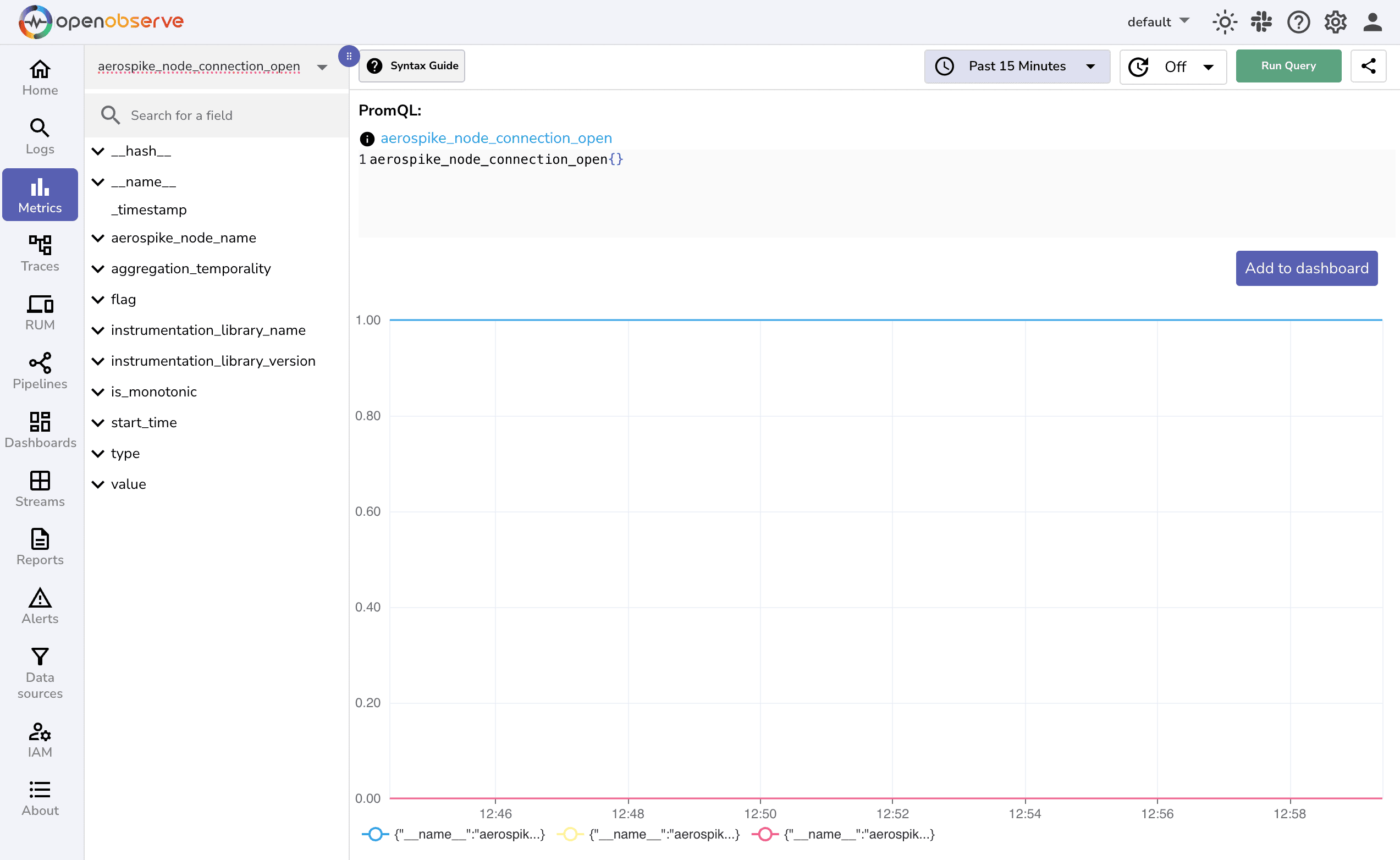The height and width of the screenshot is (860, 1400).
Task: Open the RUM monitoring section
Action: coord(39,312)
